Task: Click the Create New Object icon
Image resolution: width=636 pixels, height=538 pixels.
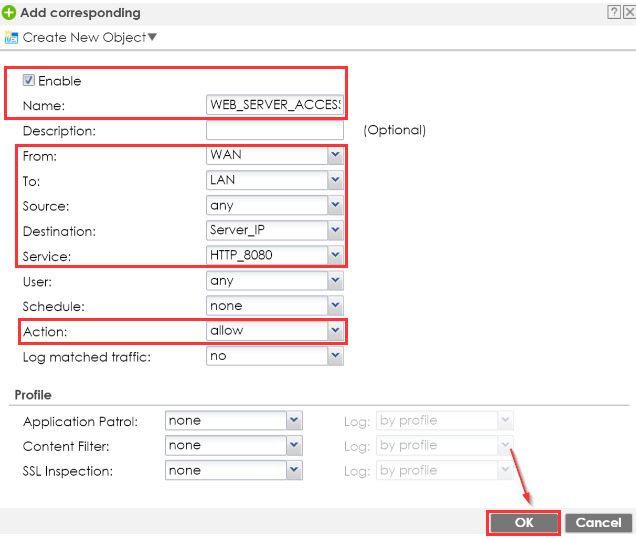Action: [x=11, y=38]
